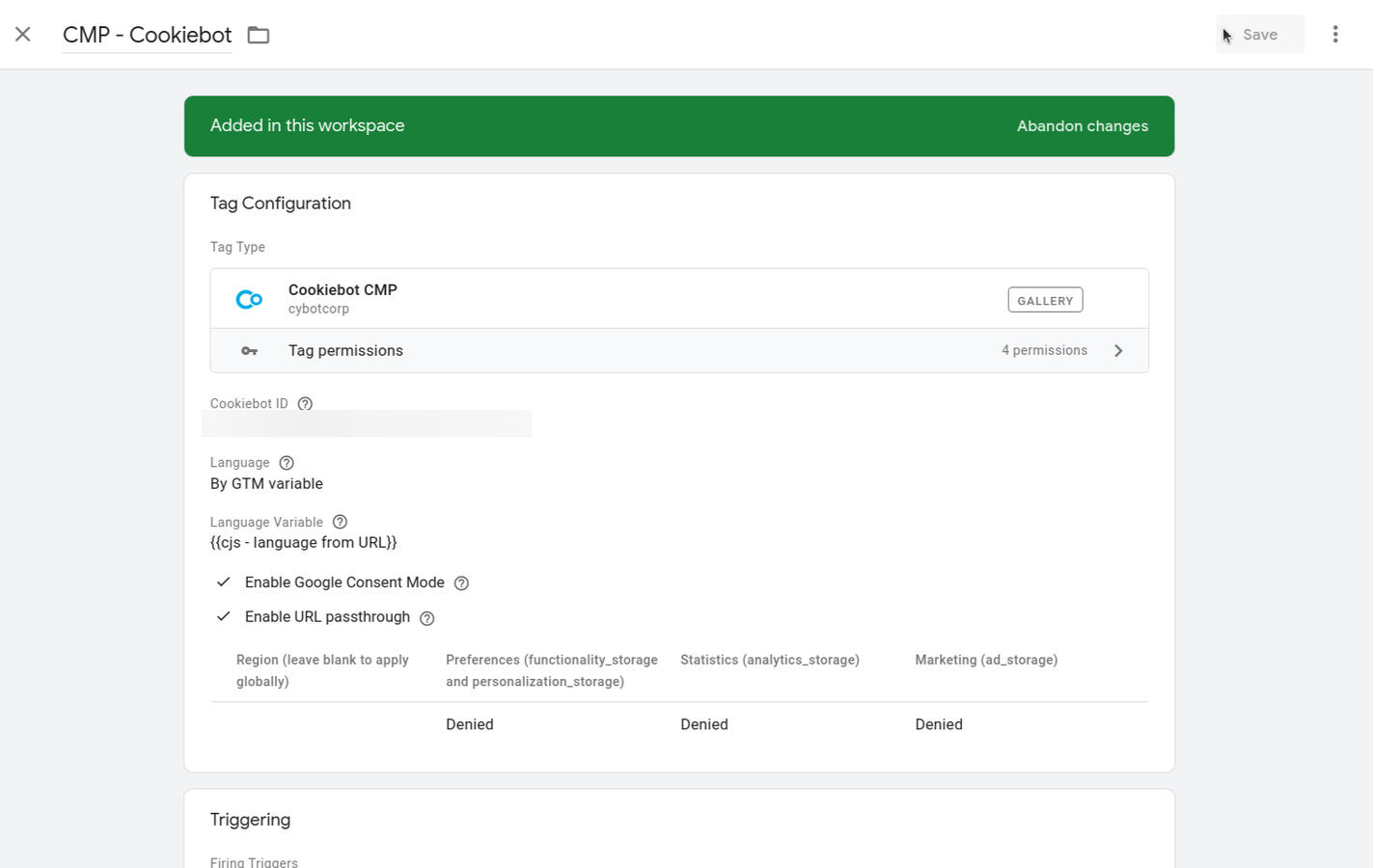
Task: Click the 'Tag Type' label
Action: coord(237,247)
